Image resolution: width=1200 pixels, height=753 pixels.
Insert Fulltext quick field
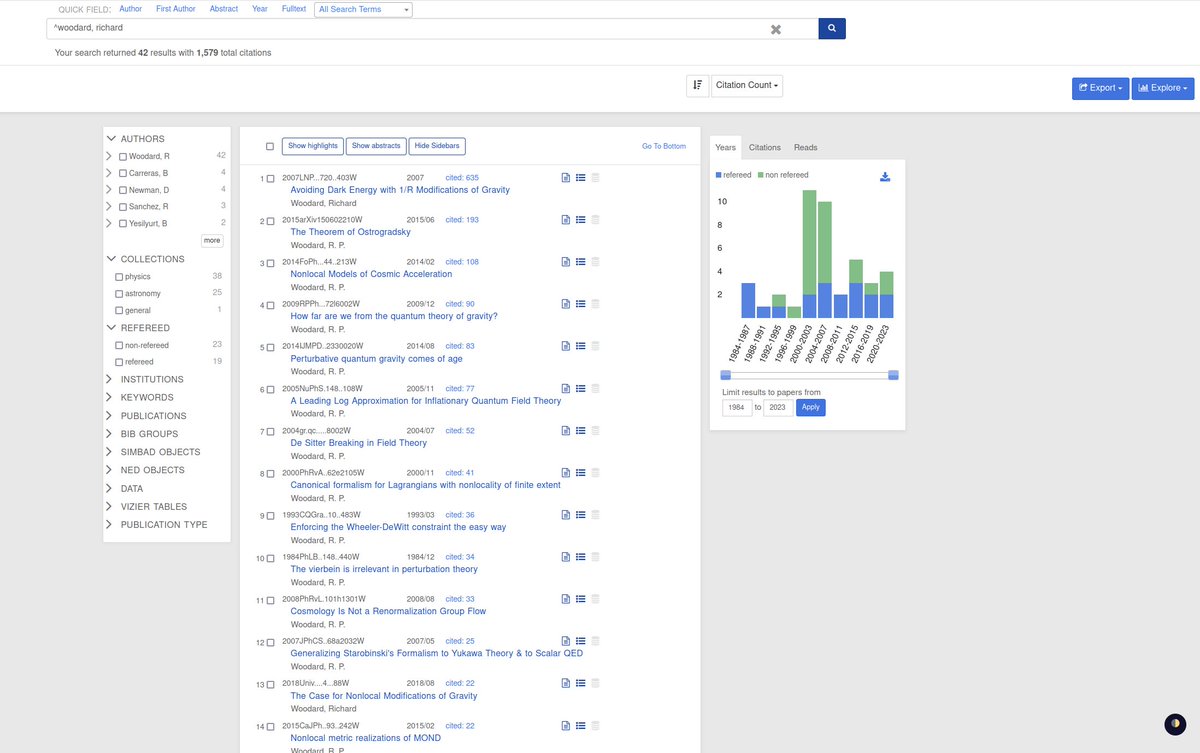pos(294,9)
